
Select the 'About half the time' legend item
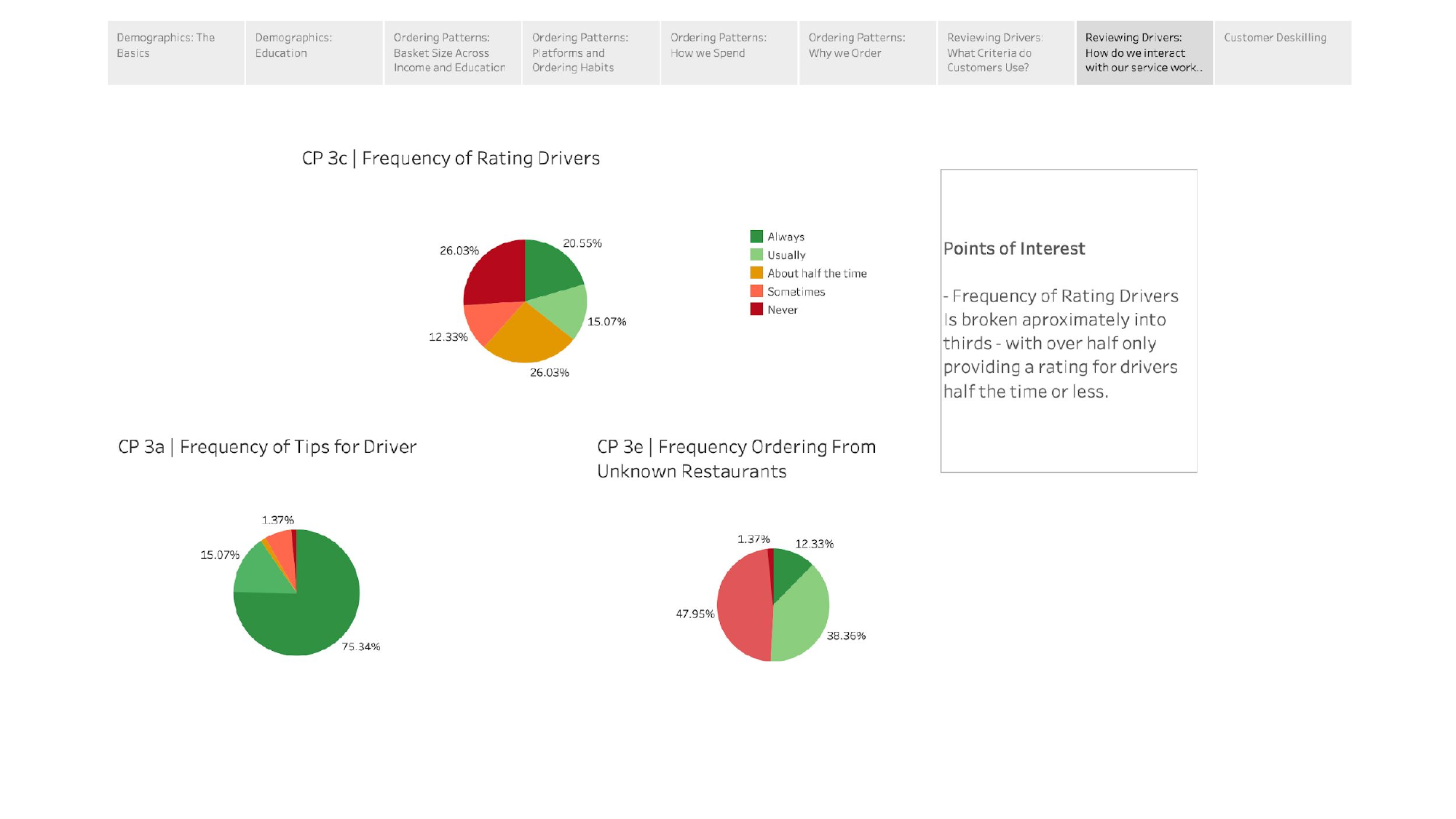click(x=817, y=273)
